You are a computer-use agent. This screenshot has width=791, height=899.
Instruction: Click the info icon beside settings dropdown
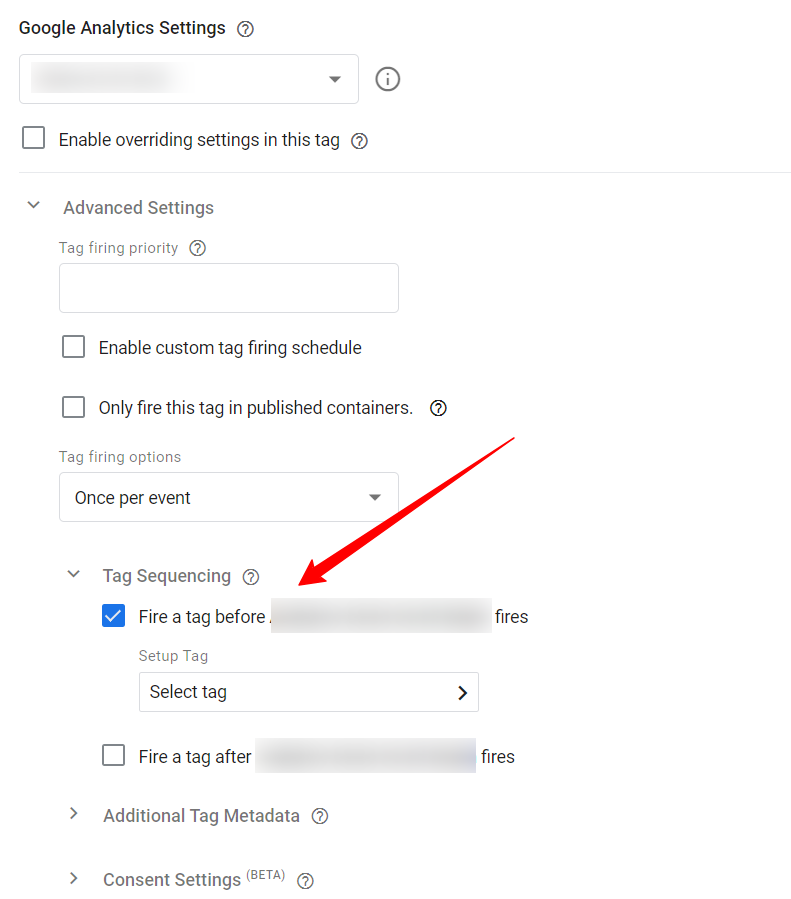387,79
